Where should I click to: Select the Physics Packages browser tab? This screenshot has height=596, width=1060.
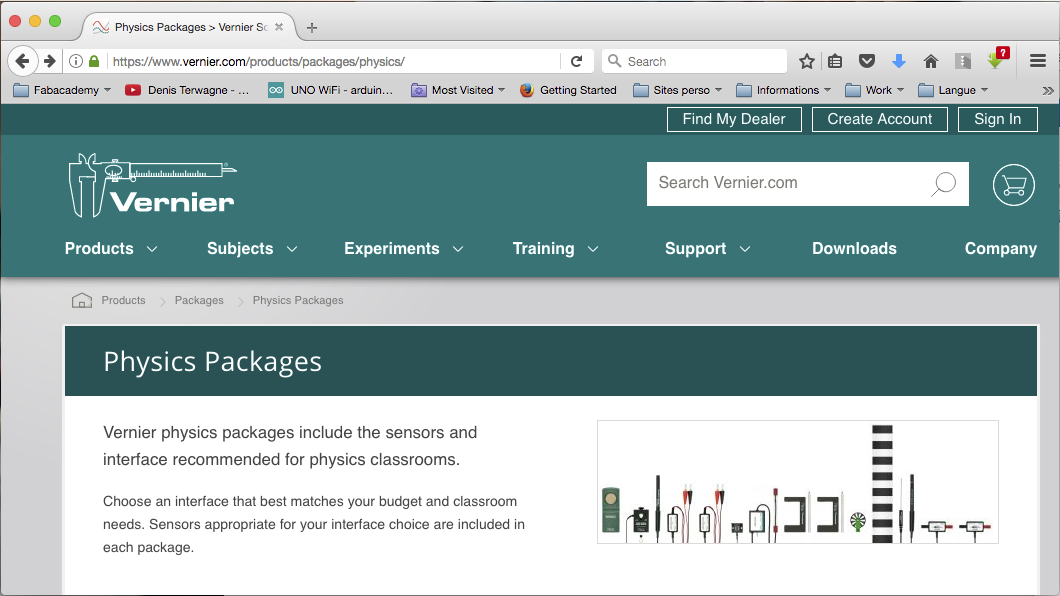pos(189,27)
